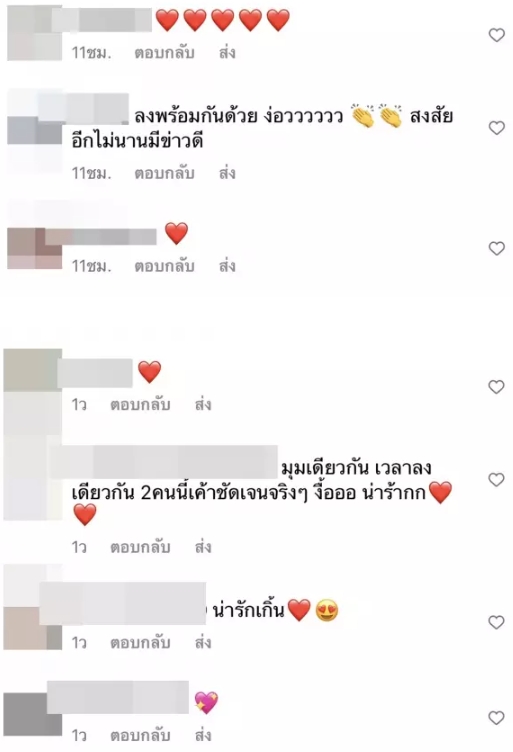Click ตอบกลับ under the sparkling heart comment
This screenshot has width=513, height=752.
coord(140,735)
